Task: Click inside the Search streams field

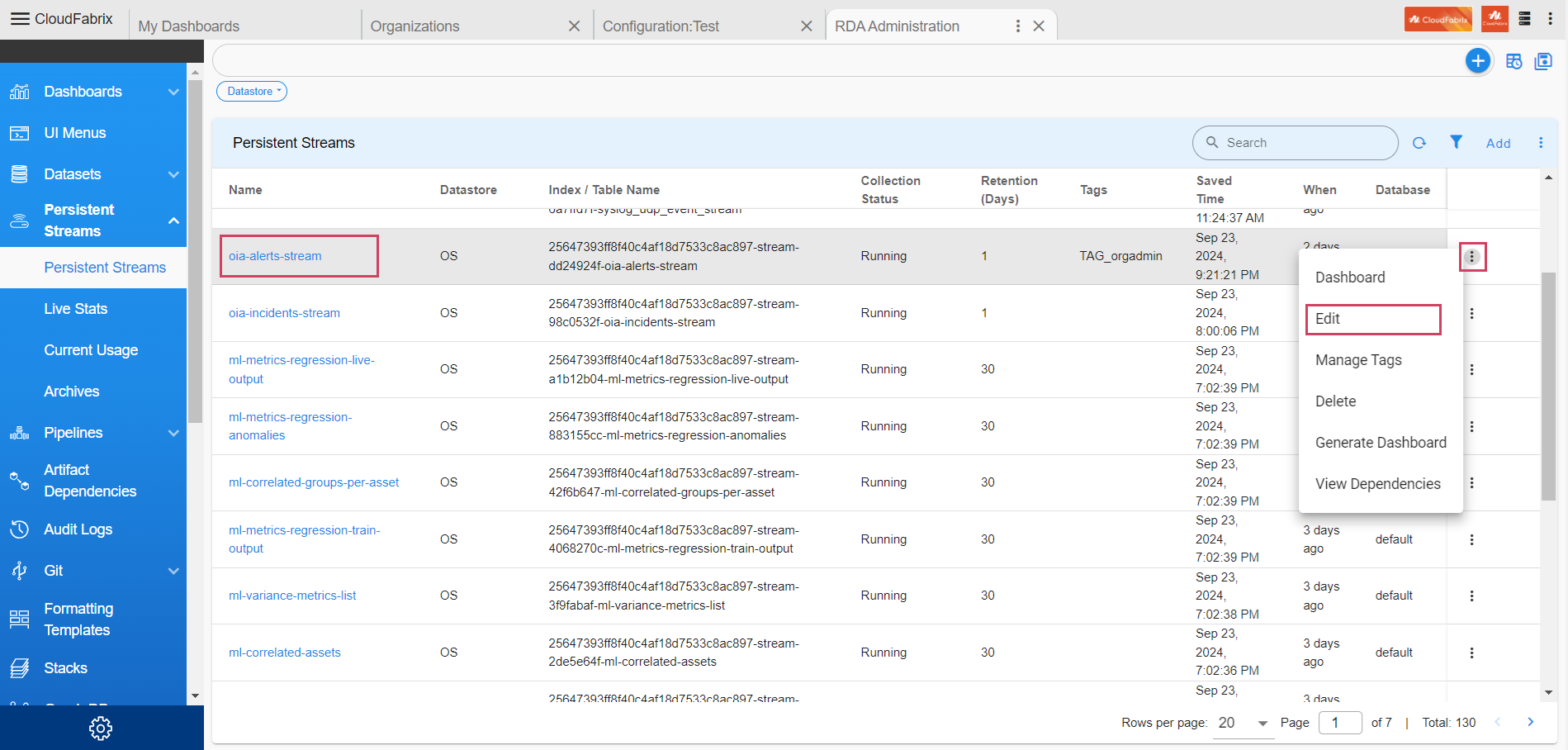Action: coord(1295,142)
